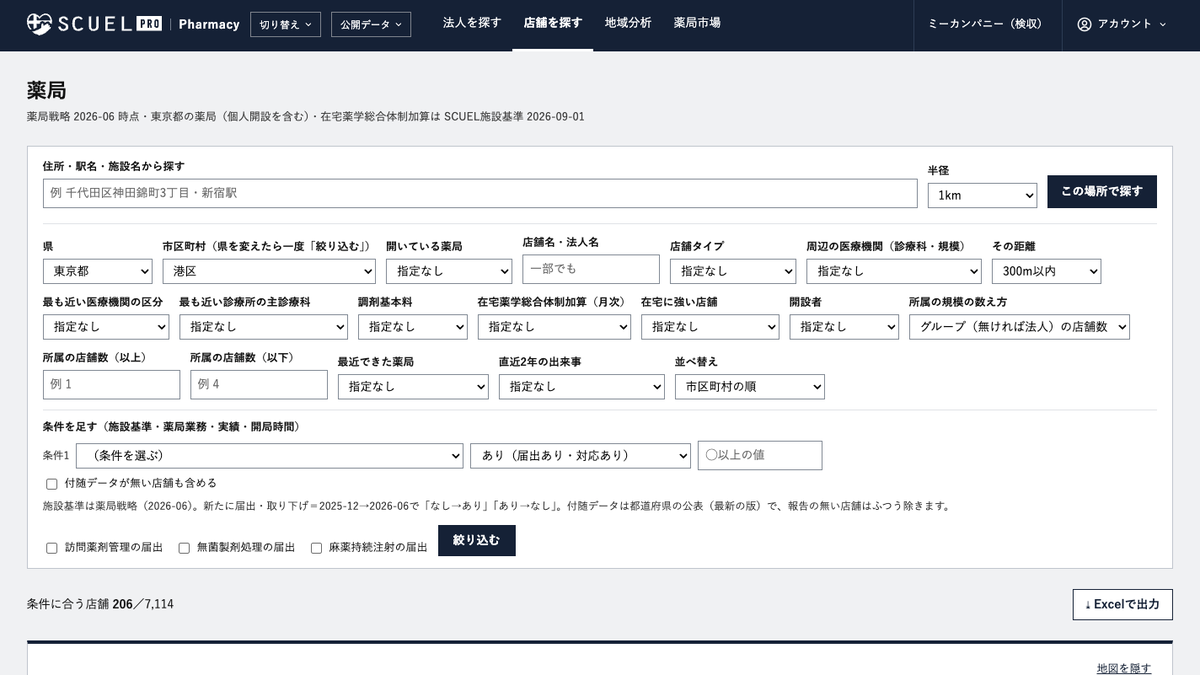
Task: Click the 絞り込む button
Action: coord(477,541)
